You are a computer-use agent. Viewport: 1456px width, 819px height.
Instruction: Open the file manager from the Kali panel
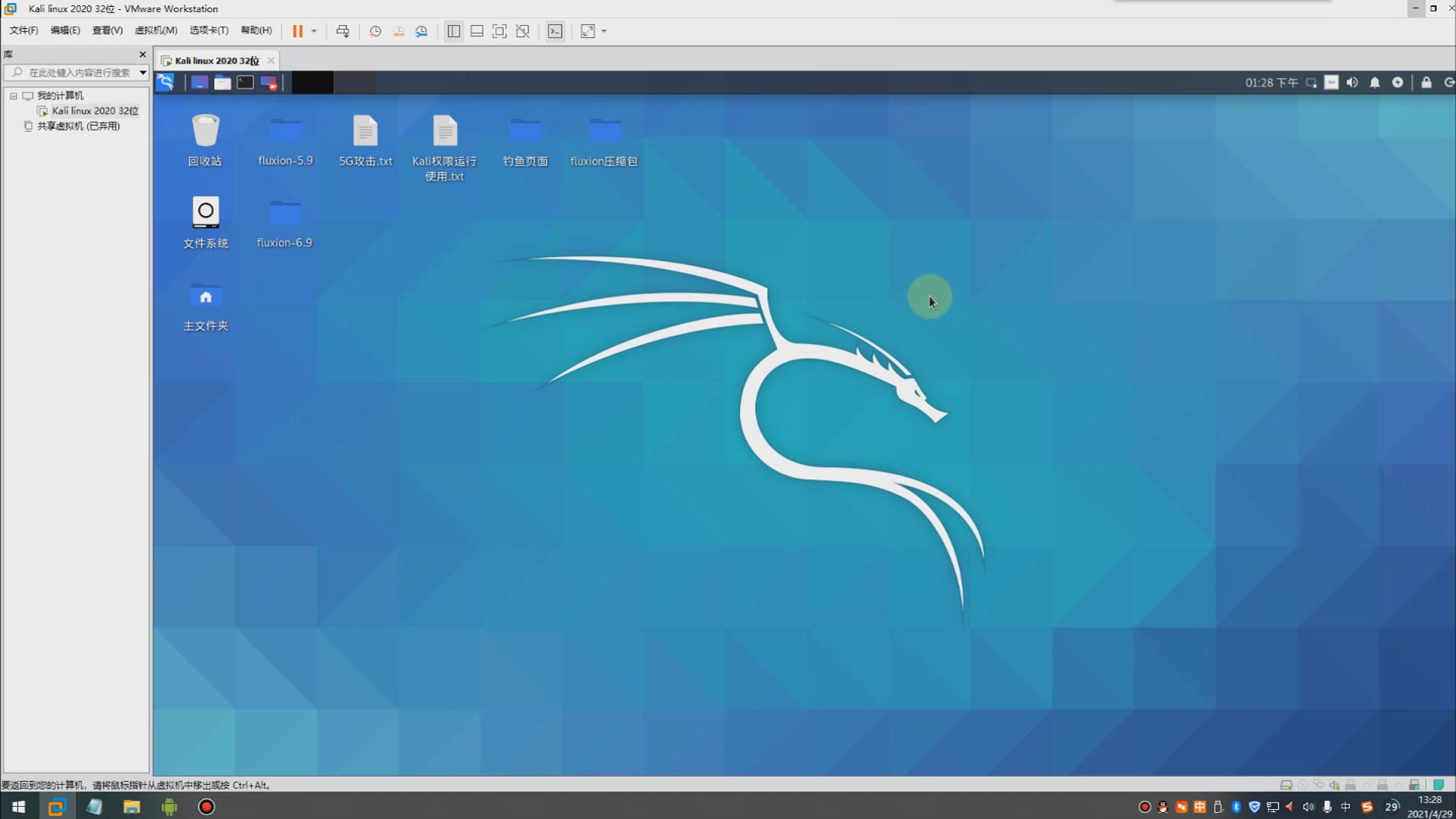(x=222, y=83)
